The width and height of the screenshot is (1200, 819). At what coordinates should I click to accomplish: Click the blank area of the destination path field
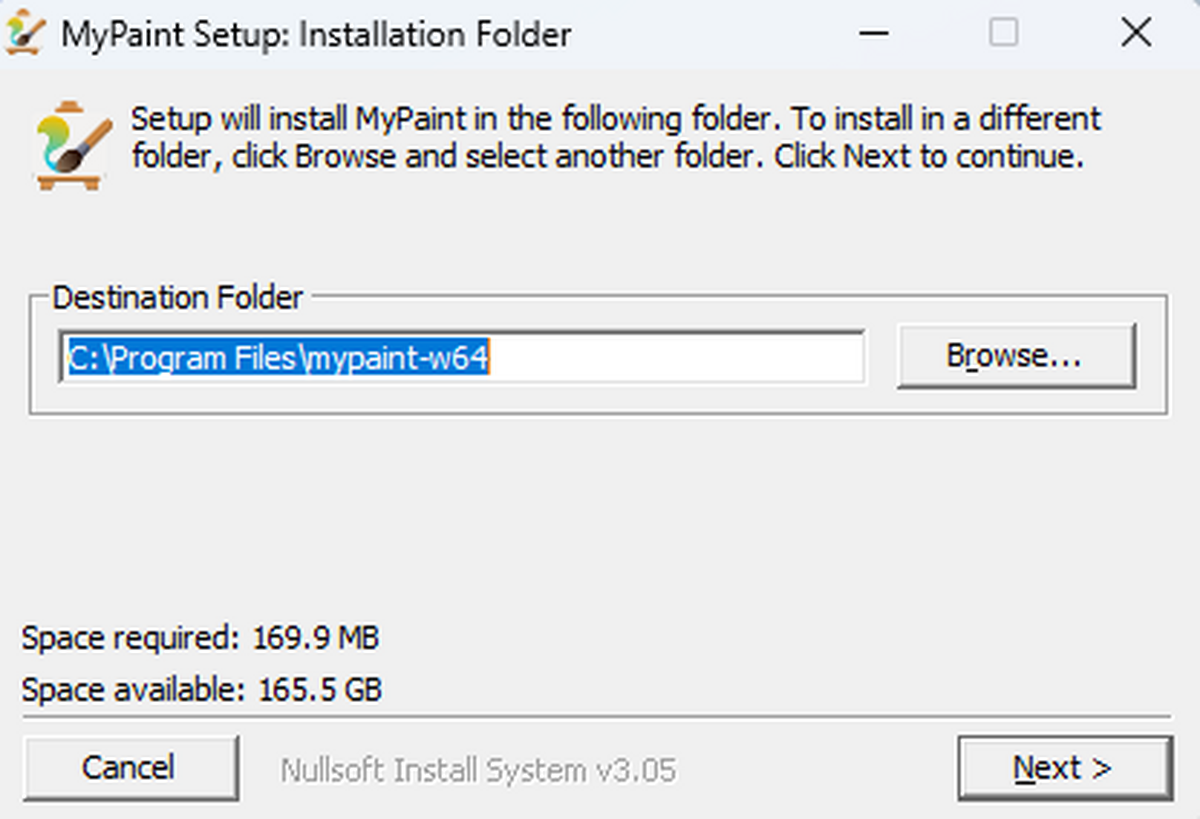[680, 357]
